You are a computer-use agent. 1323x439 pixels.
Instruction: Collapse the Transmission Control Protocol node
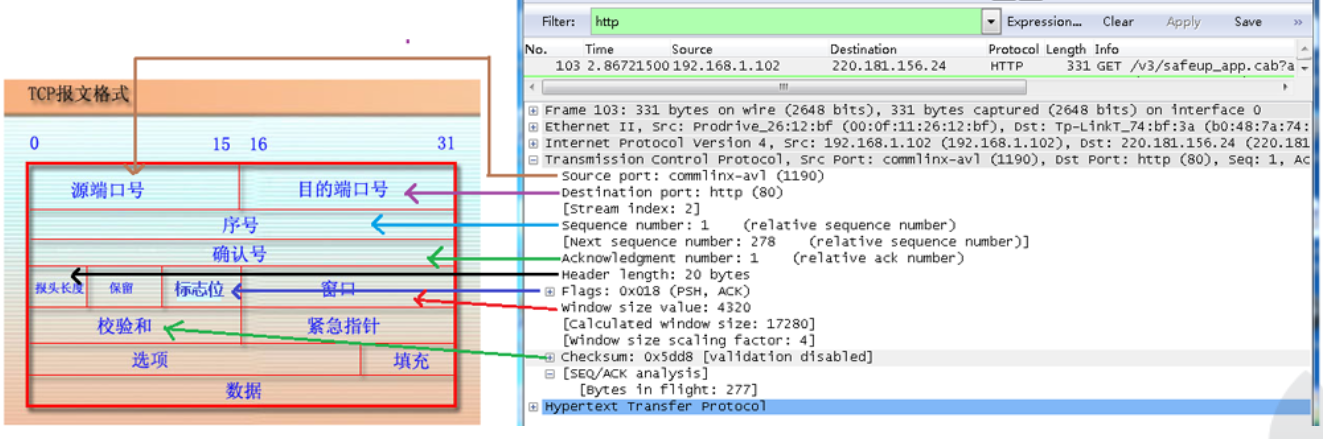[x=534, y=160]
